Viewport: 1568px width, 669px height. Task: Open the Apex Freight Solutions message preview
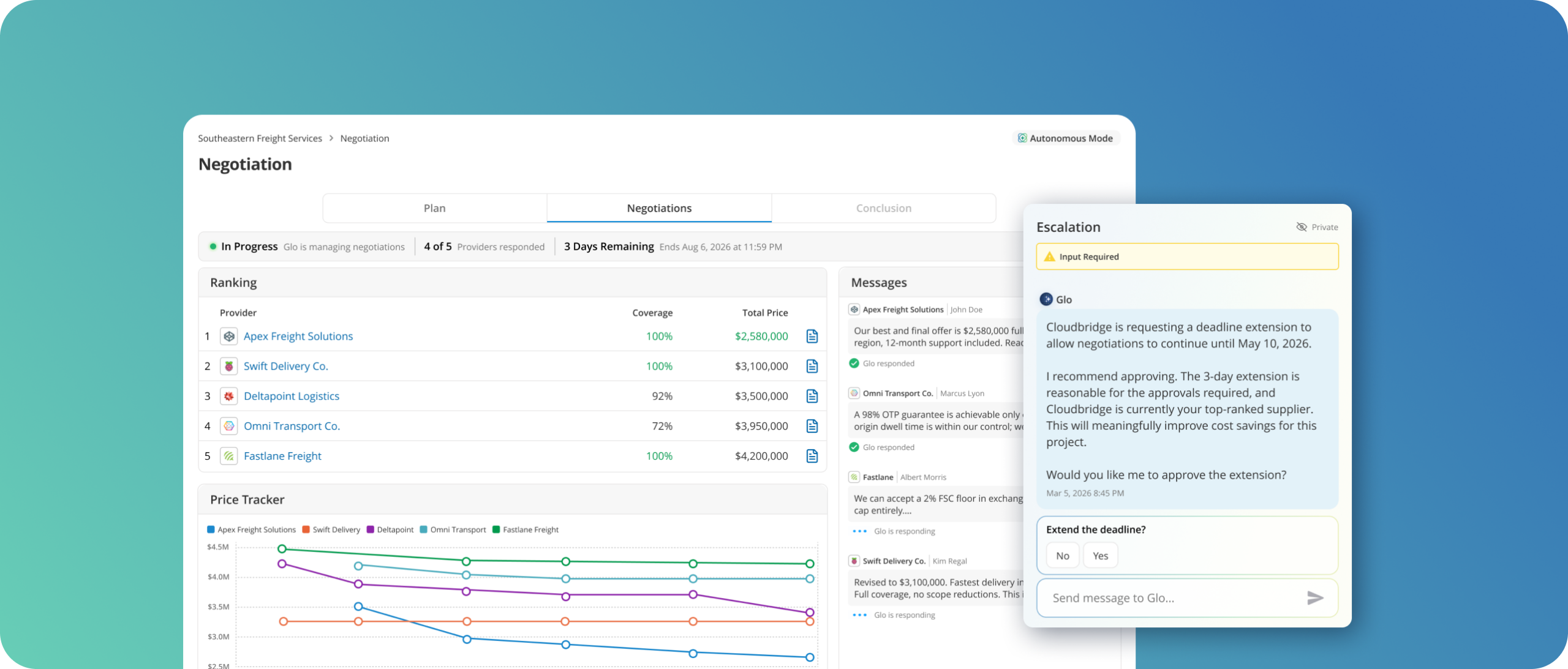(x=936, y=337)
